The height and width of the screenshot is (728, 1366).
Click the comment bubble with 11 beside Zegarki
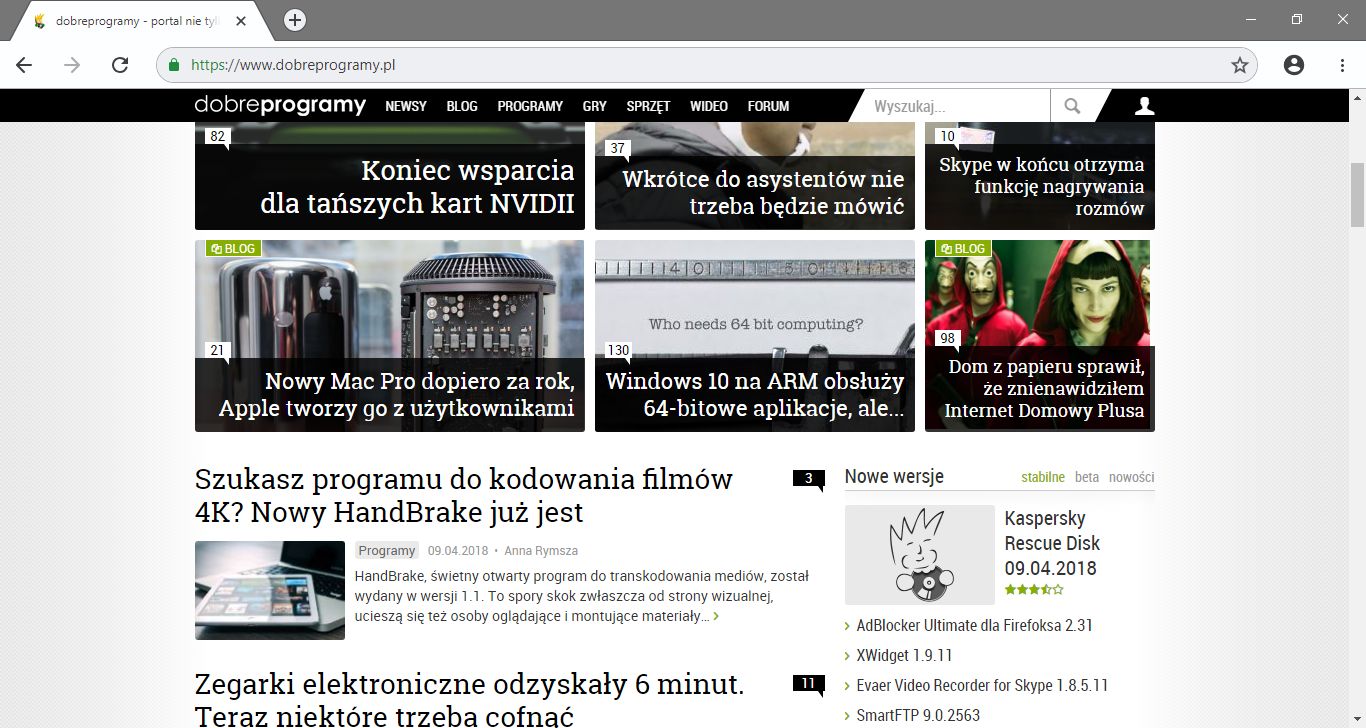pyautogui.click(x=808, y=684)
